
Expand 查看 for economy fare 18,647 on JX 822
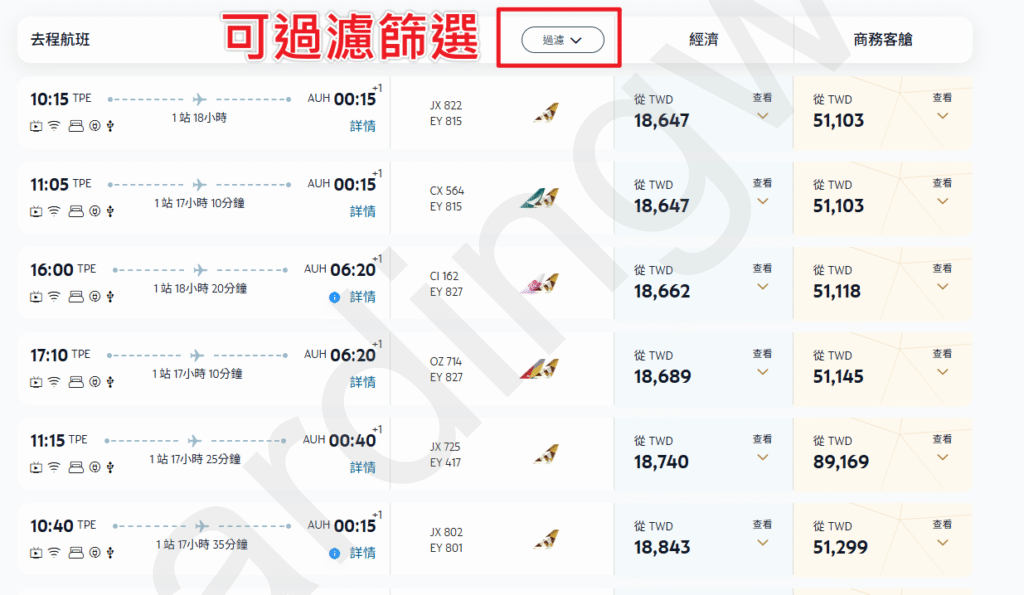(762, 106)
